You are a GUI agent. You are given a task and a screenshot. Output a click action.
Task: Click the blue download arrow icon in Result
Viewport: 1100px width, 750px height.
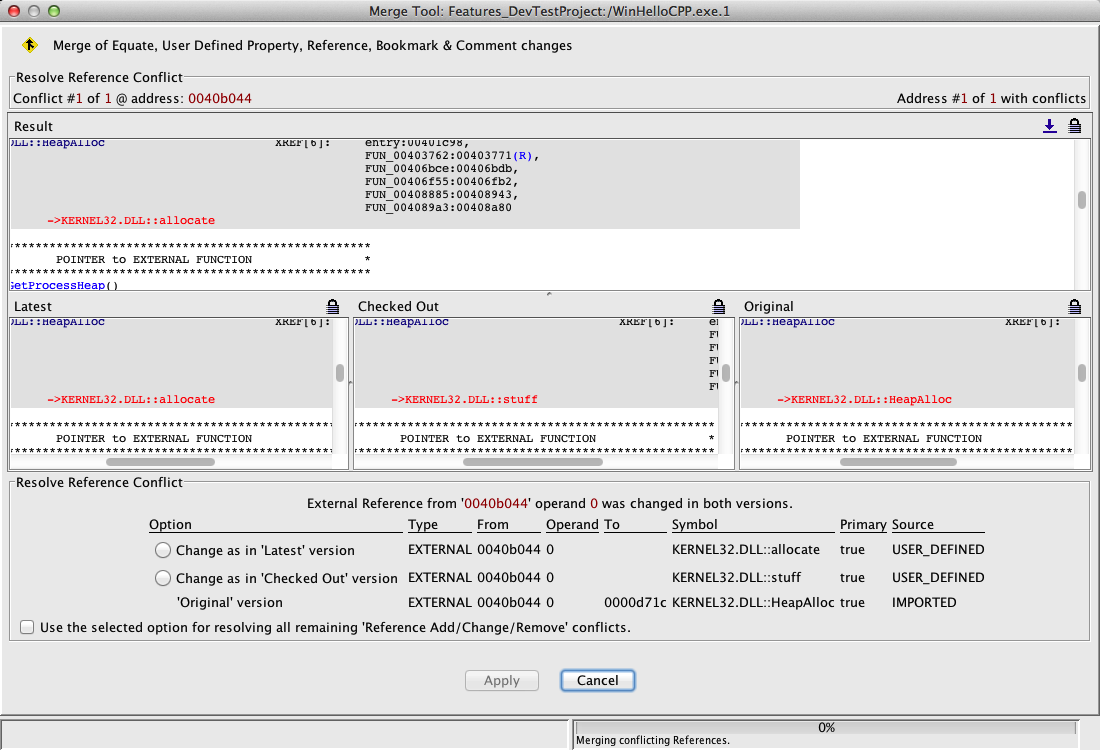click(x=1049, y=126)
